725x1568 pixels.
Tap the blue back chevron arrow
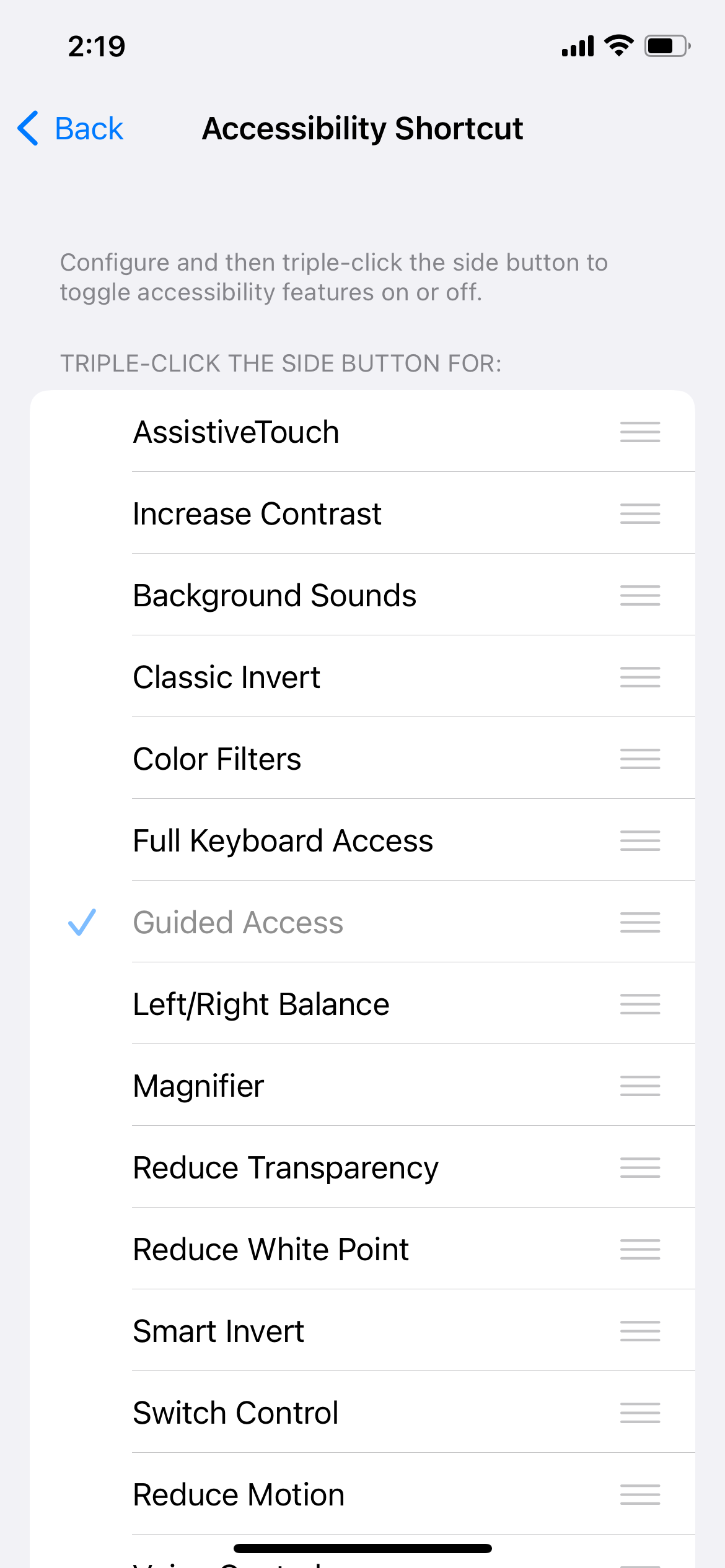(29, 129)
